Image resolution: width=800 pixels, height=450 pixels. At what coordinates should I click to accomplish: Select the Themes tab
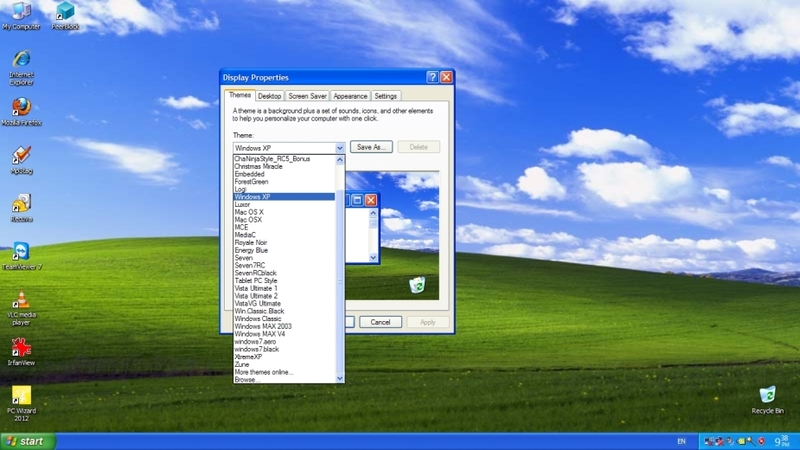pyautogui.click(x=239, y=95)
